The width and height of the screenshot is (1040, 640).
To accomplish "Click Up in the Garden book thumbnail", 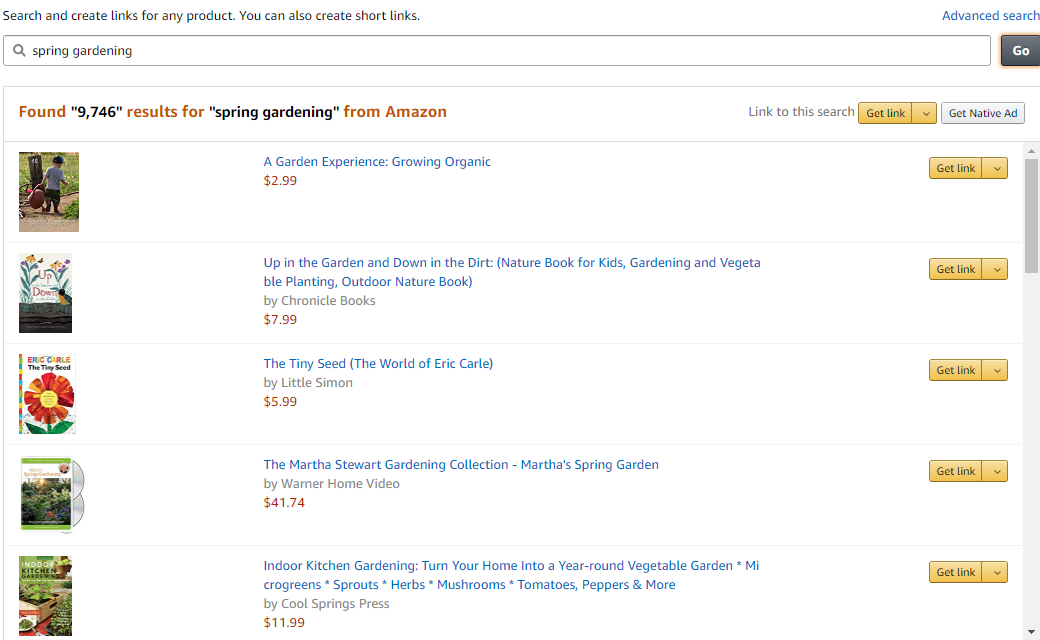I will click(x=46, y=293).
